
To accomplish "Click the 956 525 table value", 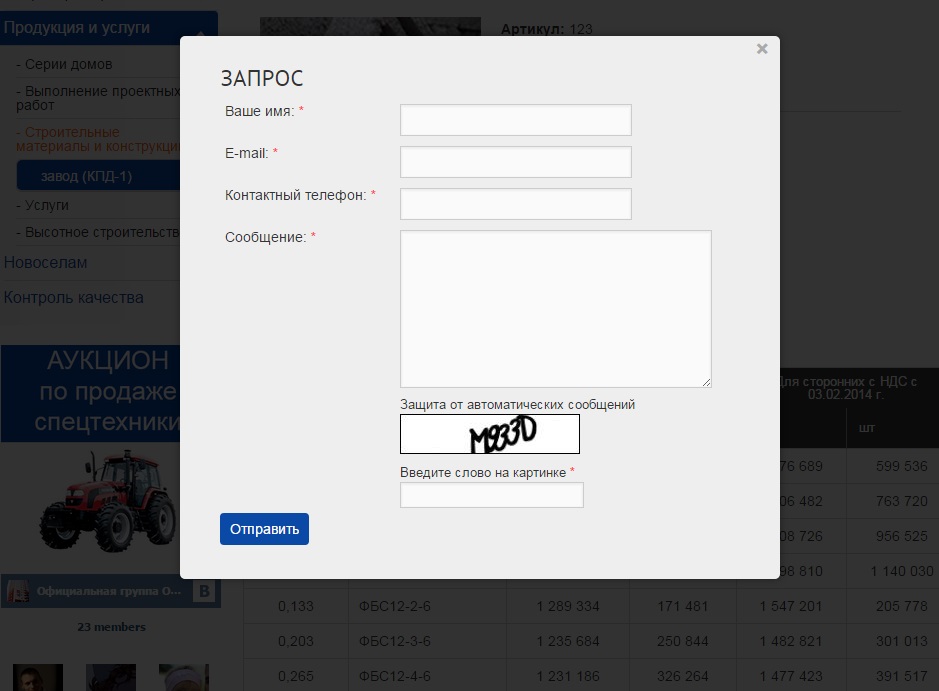I will pyautogui.click(x=902, y=536).
